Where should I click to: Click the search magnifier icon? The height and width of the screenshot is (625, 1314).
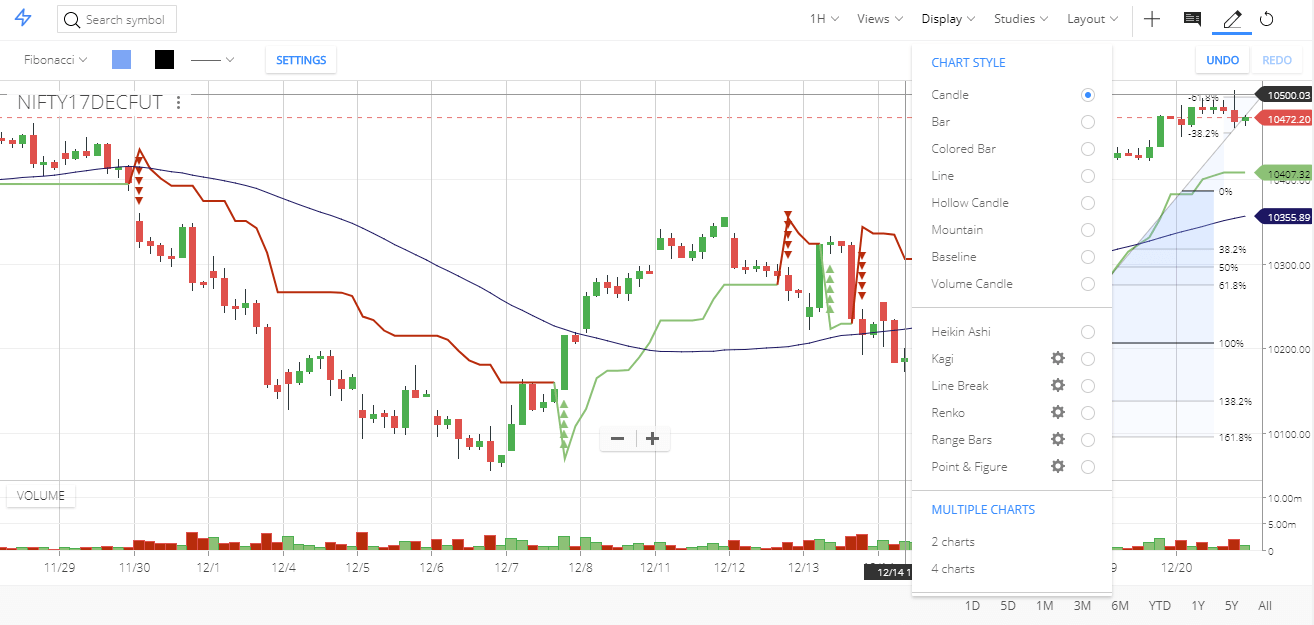[x=73, y=19]
